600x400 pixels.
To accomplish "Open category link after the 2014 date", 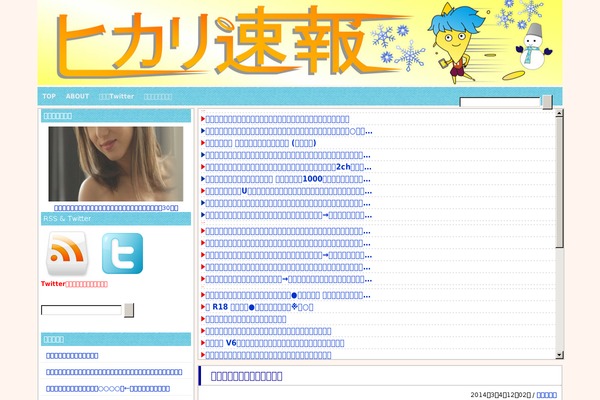I will tap(547, 395).
